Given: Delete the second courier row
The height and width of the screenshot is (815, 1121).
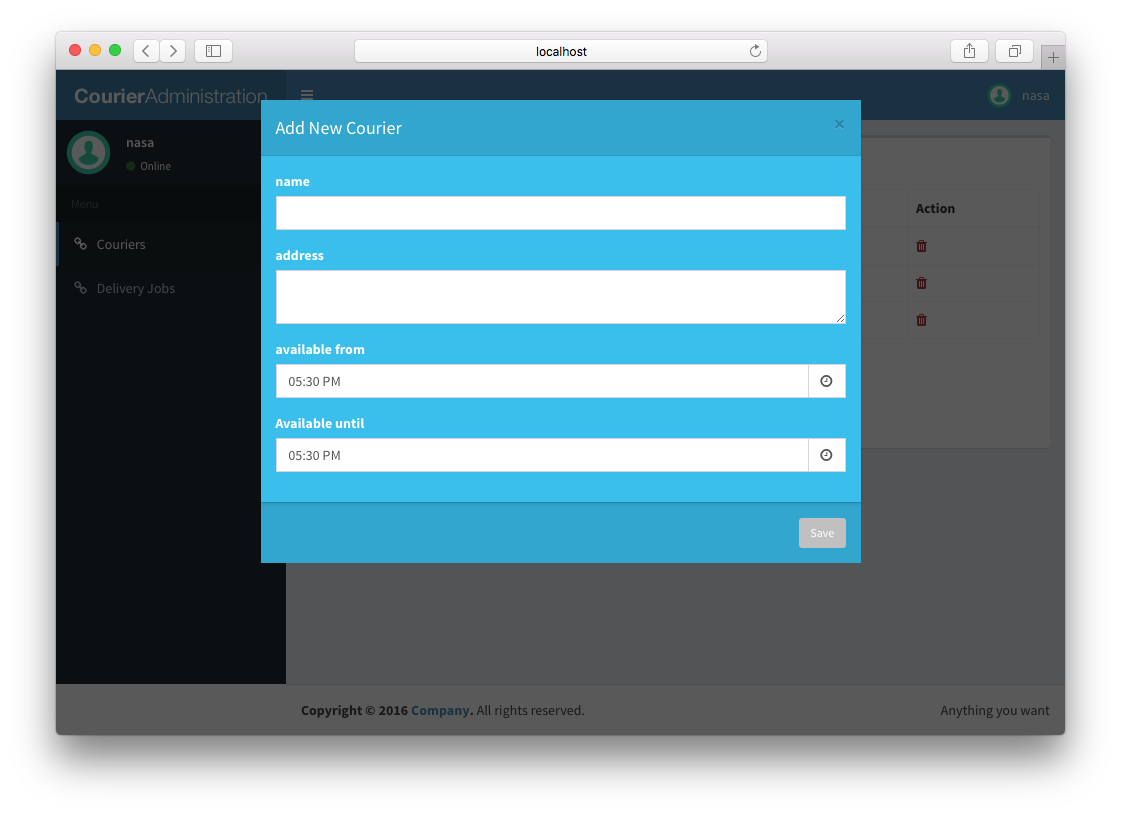Looking at the screenshot, I should point(922,283).
